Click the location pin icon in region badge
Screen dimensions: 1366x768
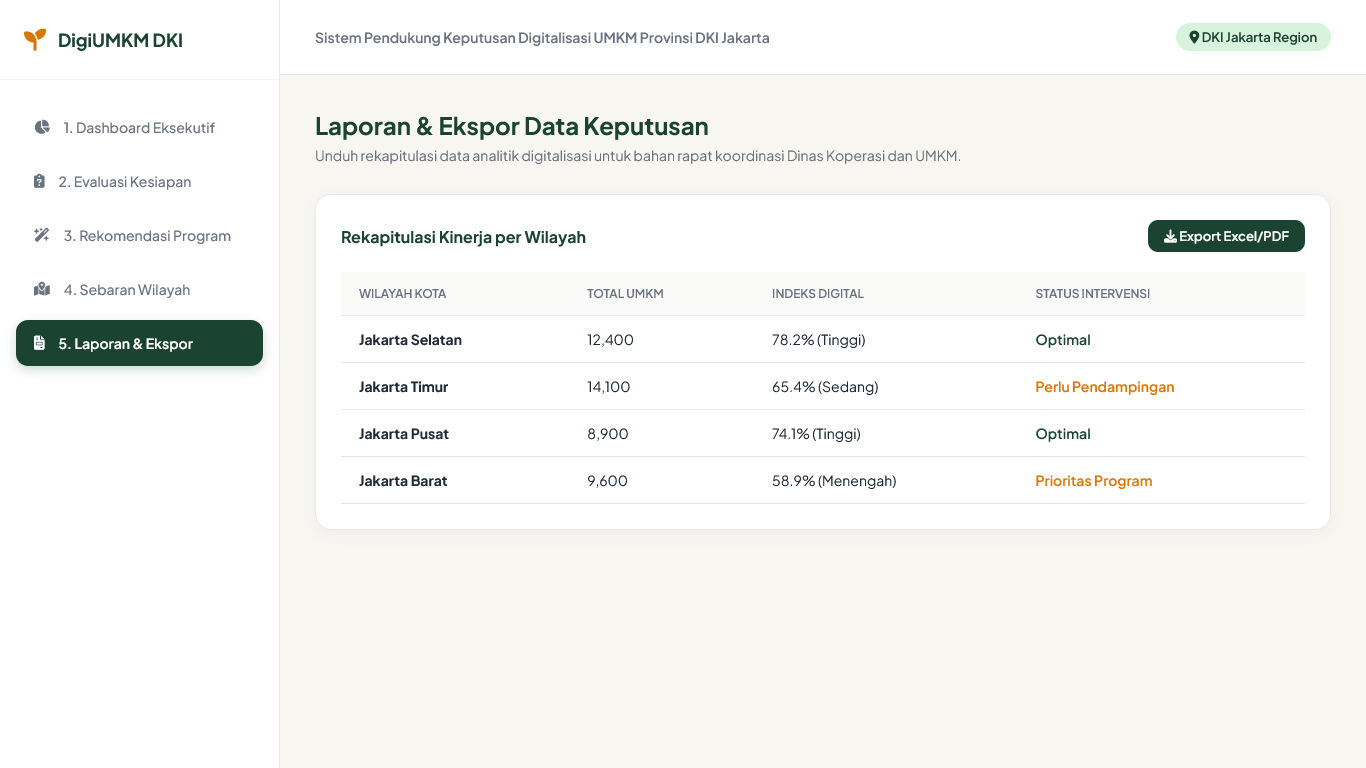1194,37
